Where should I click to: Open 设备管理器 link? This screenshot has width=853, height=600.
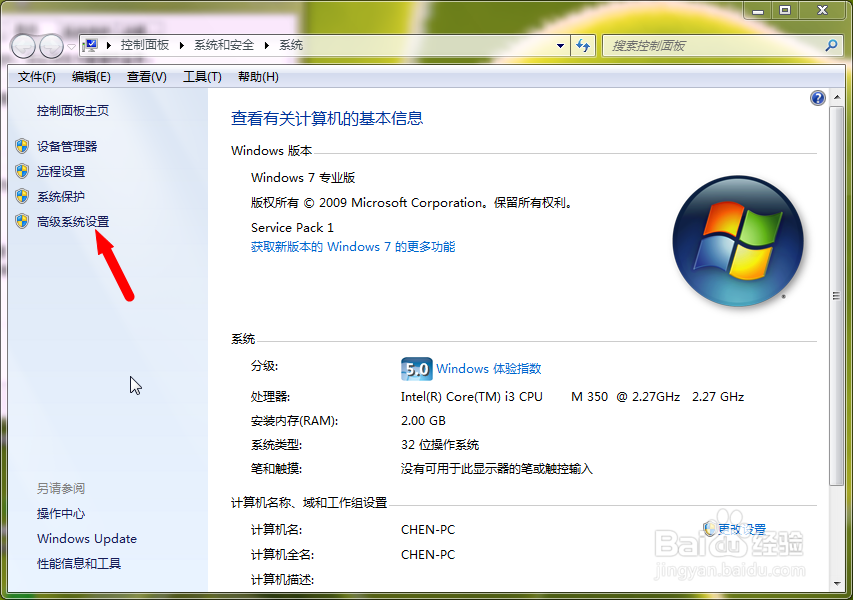click(67, 146)
